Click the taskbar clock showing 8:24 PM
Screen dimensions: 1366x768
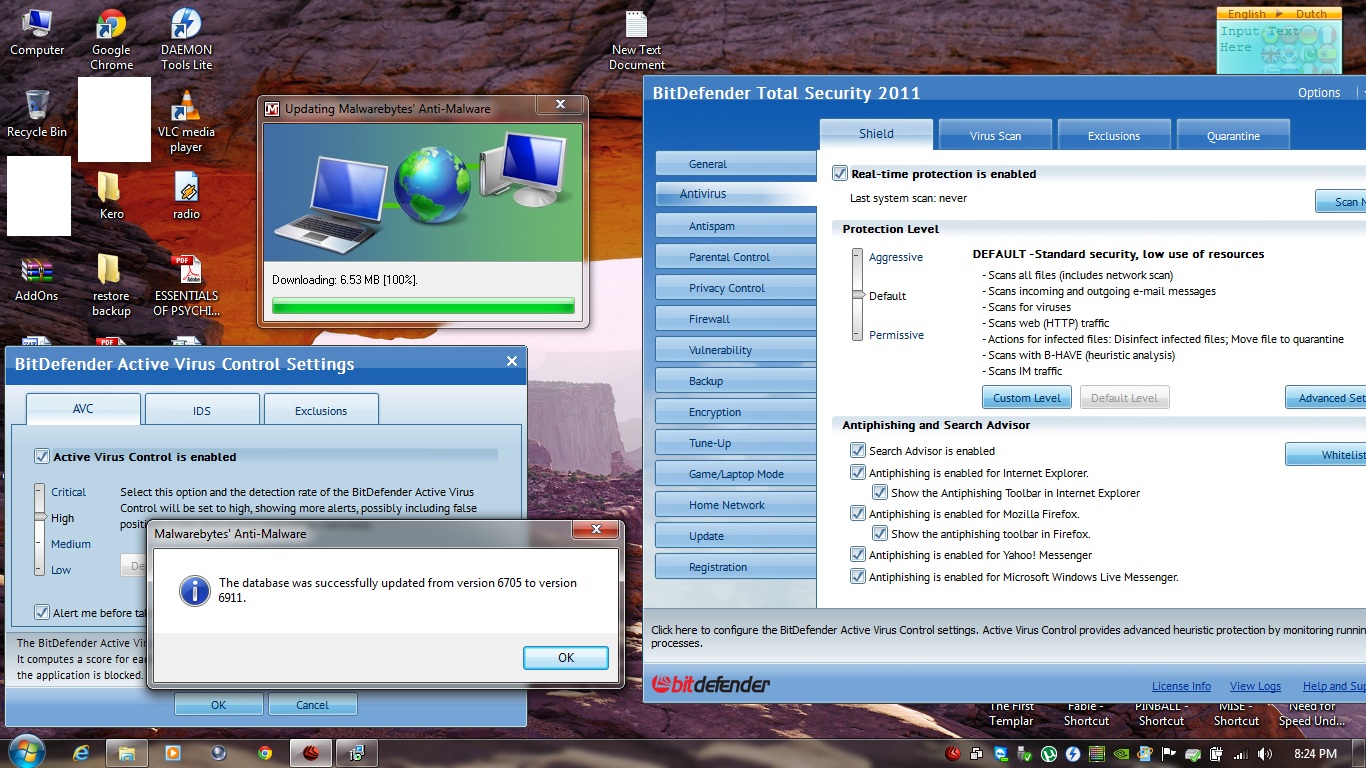pos(1314,754)
